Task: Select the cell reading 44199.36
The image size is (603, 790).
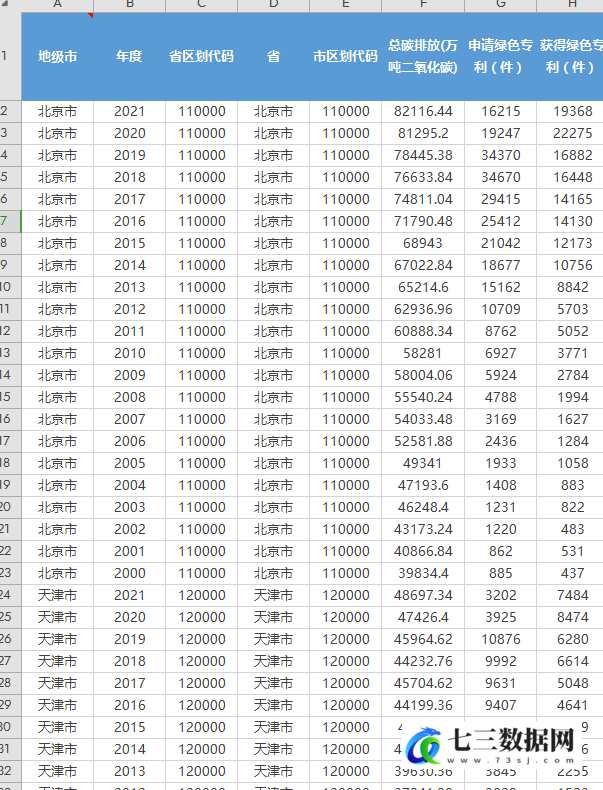Action: pos(423,705)
